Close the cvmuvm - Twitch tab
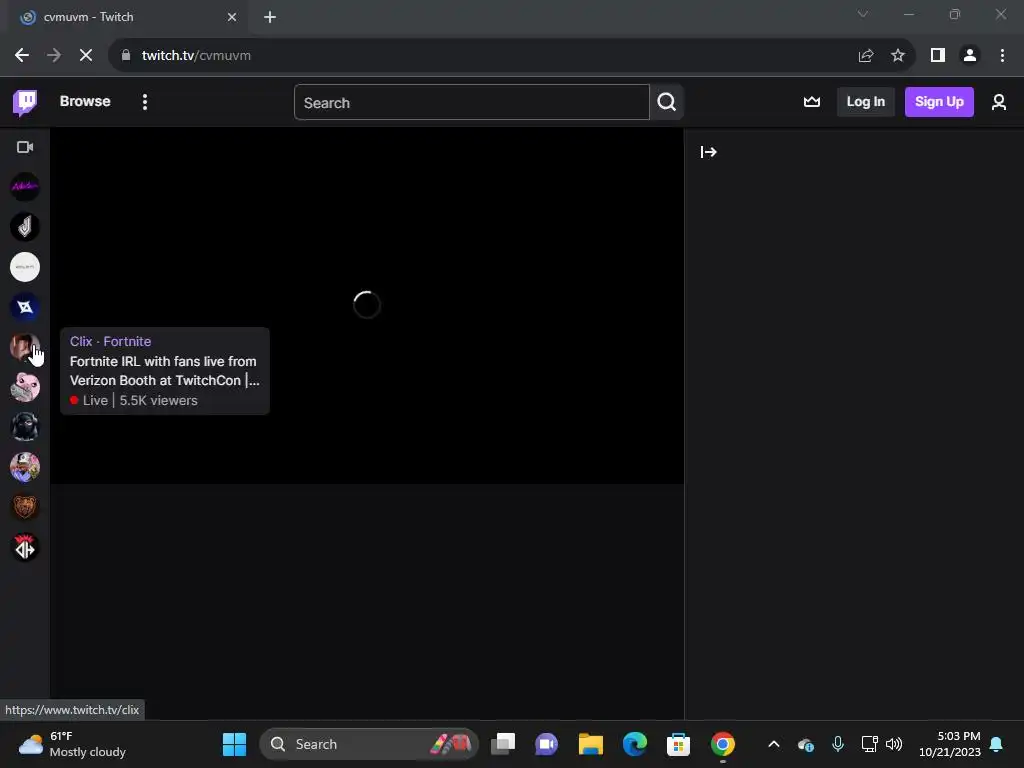Image resolution: width=1024 pixels, height=768 pixels. tap(232, 17)
